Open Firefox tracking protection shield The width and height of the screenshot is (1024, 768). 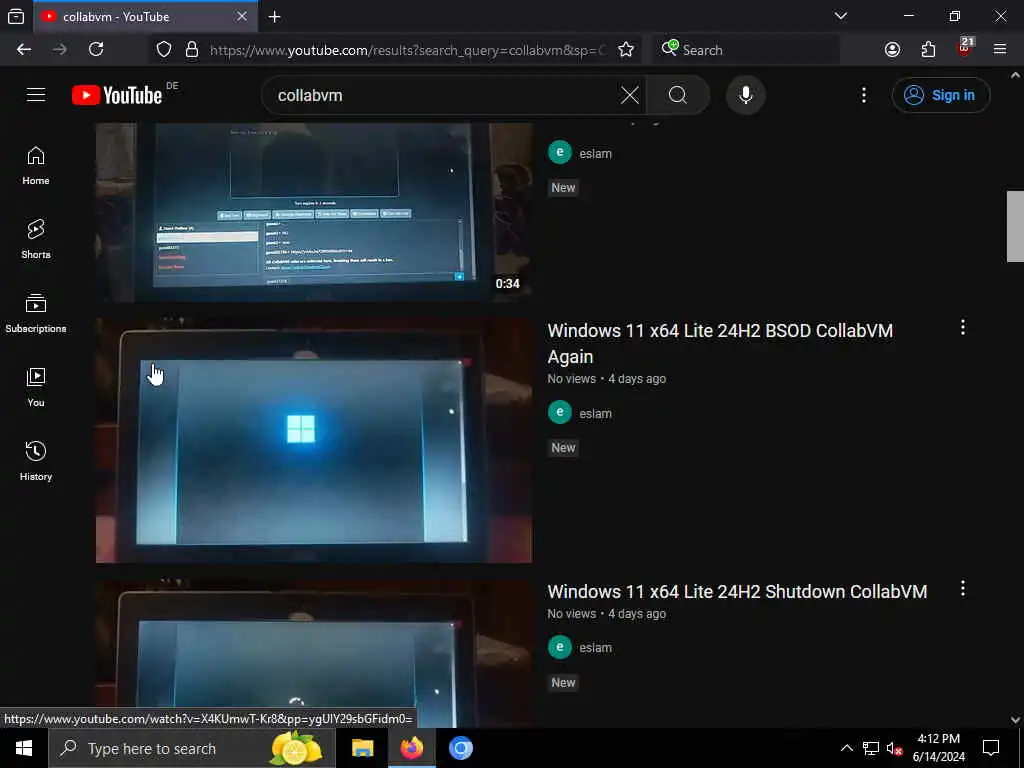(164, 50)
